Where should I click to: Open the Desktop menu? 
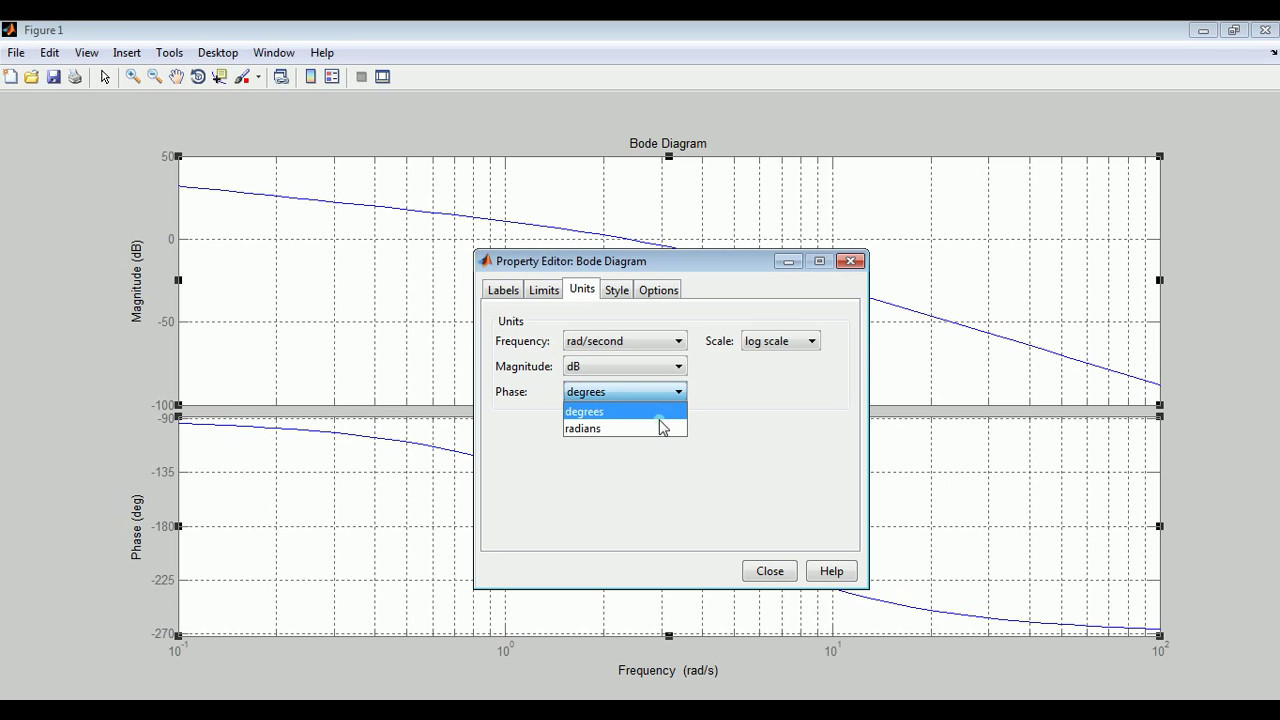tap(218, 53)
